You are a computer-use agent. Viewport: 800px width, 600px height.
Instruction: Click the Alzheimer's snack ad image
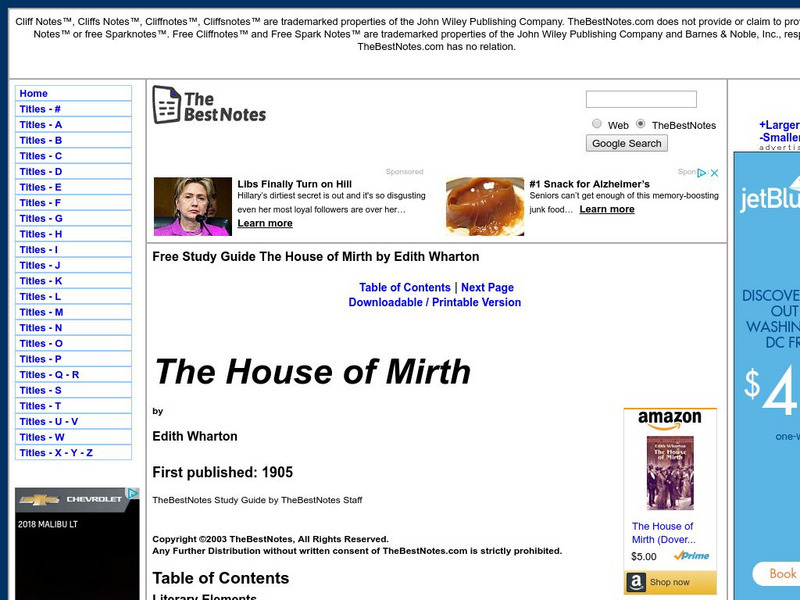485,206
